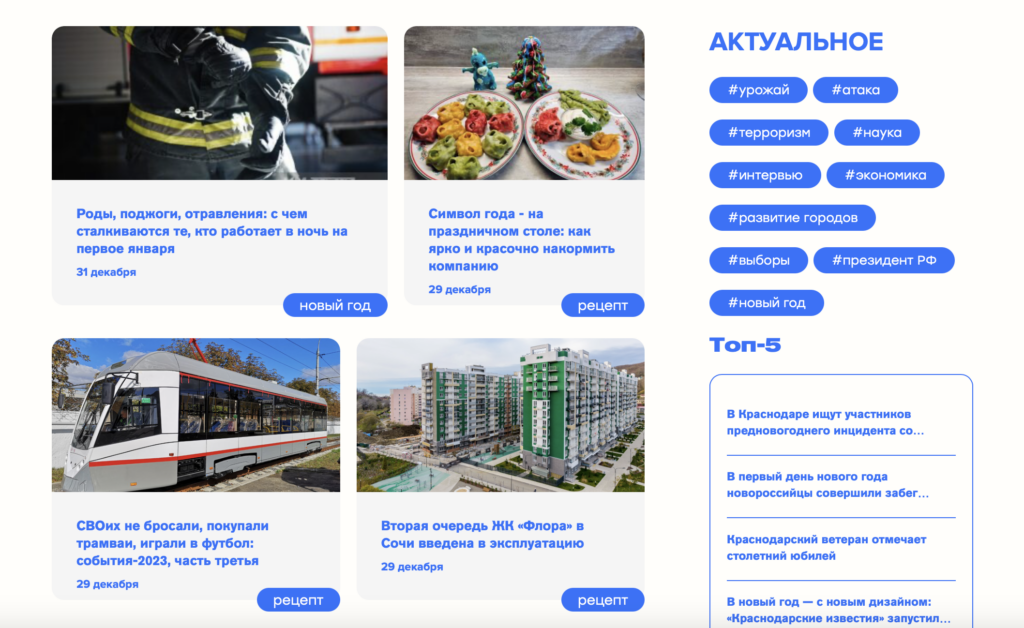Screen dimensions: 1024x628
Task: Select the #президент РФ tag
Action: tap(884, 260)
